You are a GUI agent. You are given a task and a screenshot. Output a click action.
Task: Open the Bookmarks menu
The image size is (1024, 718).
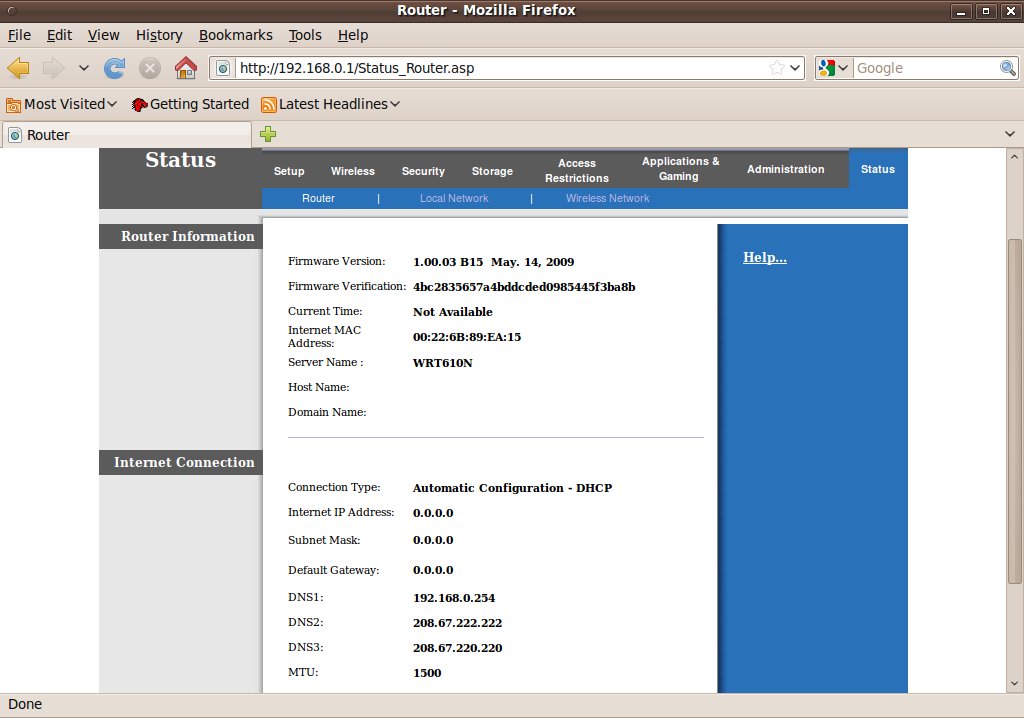coord(235,35)
